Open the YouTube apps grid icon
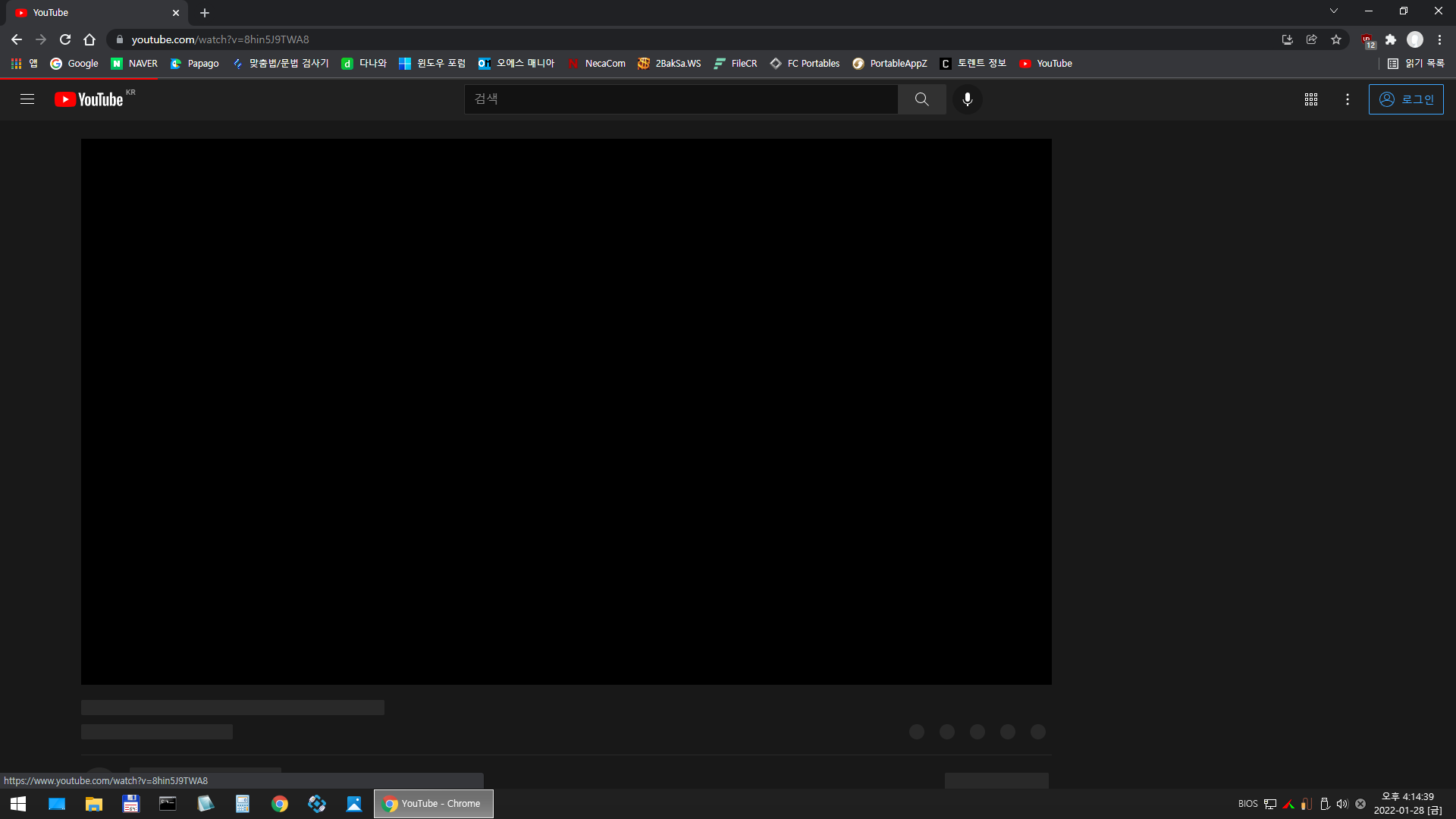Image resolution: width=1456 pixels, height=819 pixels. 1310,99
